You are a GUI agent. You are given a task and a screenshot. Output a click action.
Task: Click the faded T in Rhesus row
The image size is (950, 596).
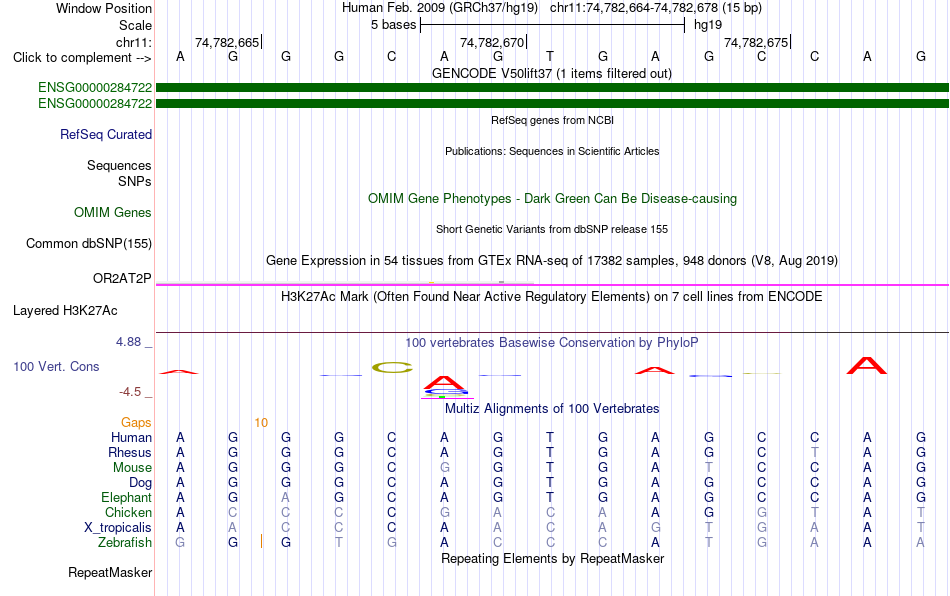click(814, 452)
